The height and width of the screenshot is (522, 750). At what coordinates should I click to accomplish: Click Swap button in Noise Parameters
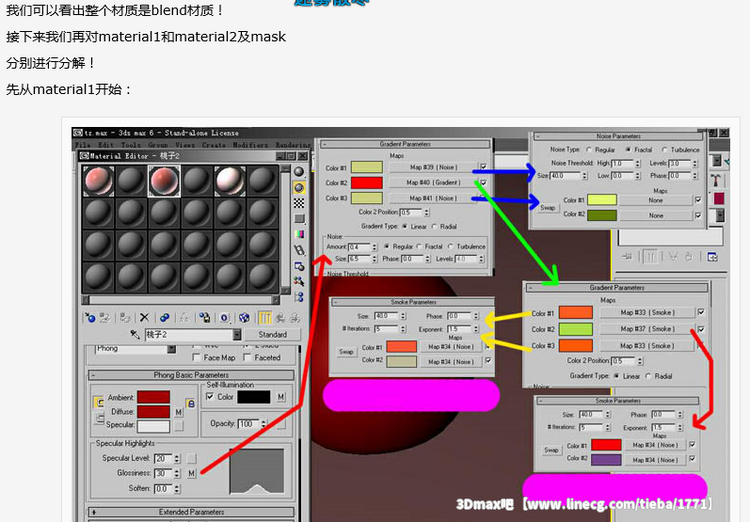click(548, 208)
